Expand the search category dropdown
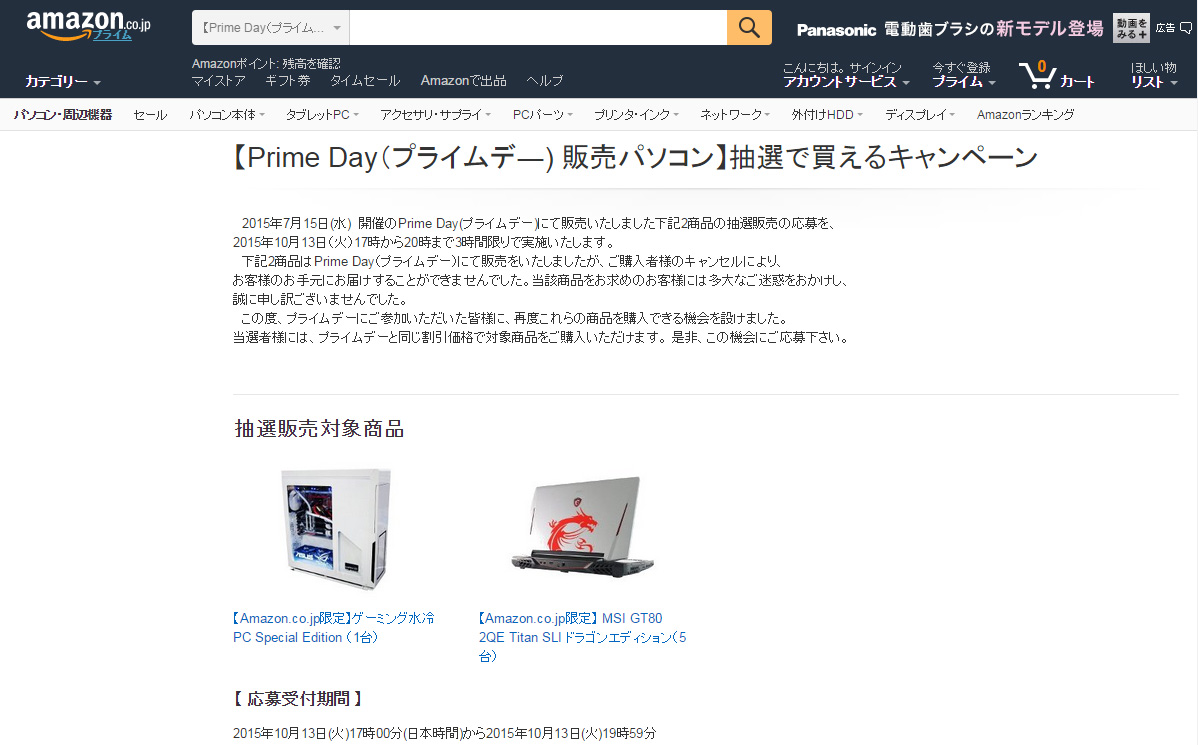Image resolution: width=1198 pixels, height=745 pixels. (x=270, y=28)
